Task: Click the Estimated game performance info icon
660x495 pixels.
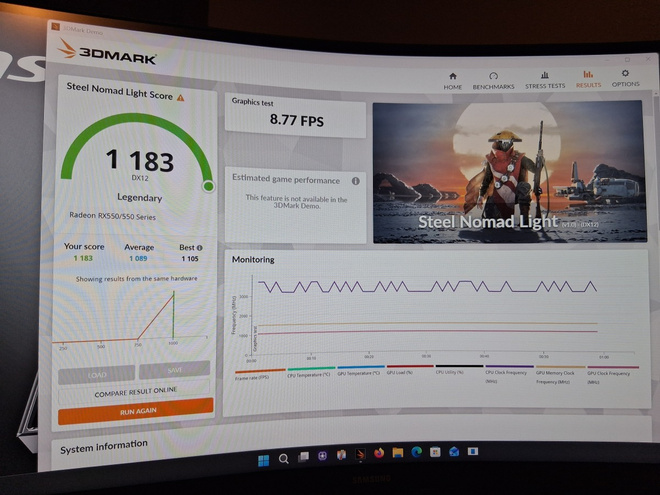Action: pos(356,181)
